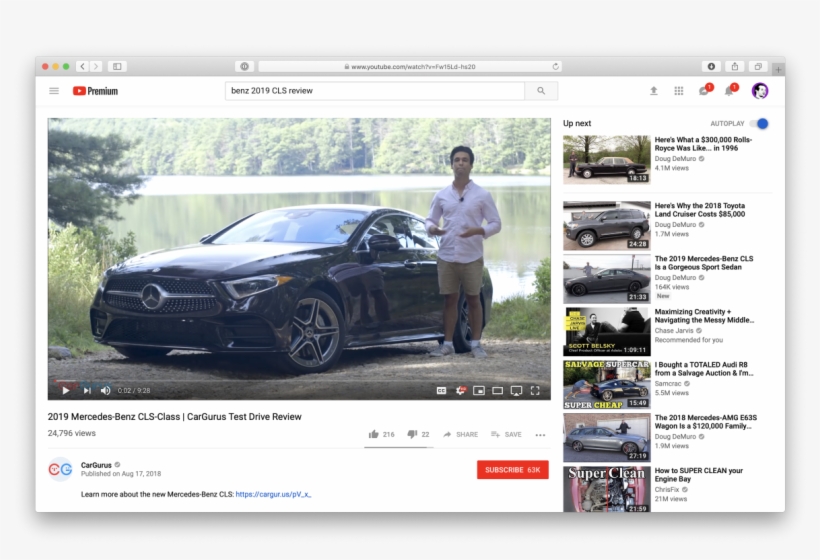The width and height of the screenshot is (820, 560).
Task: Toggle closed captions on the player
Action: [441, 390]
